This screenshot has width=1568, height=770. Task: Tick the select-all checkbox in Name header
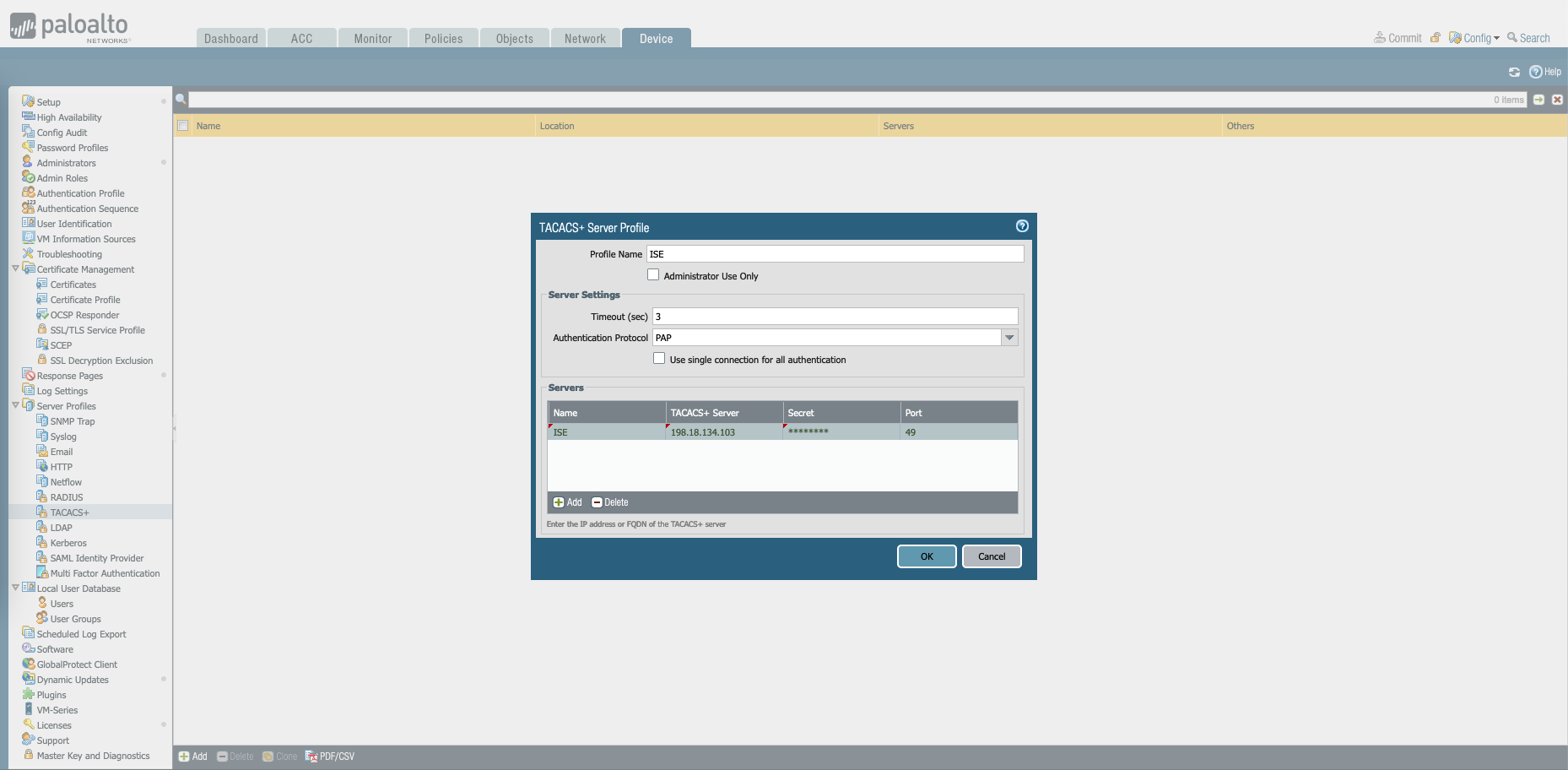[182, 126]
